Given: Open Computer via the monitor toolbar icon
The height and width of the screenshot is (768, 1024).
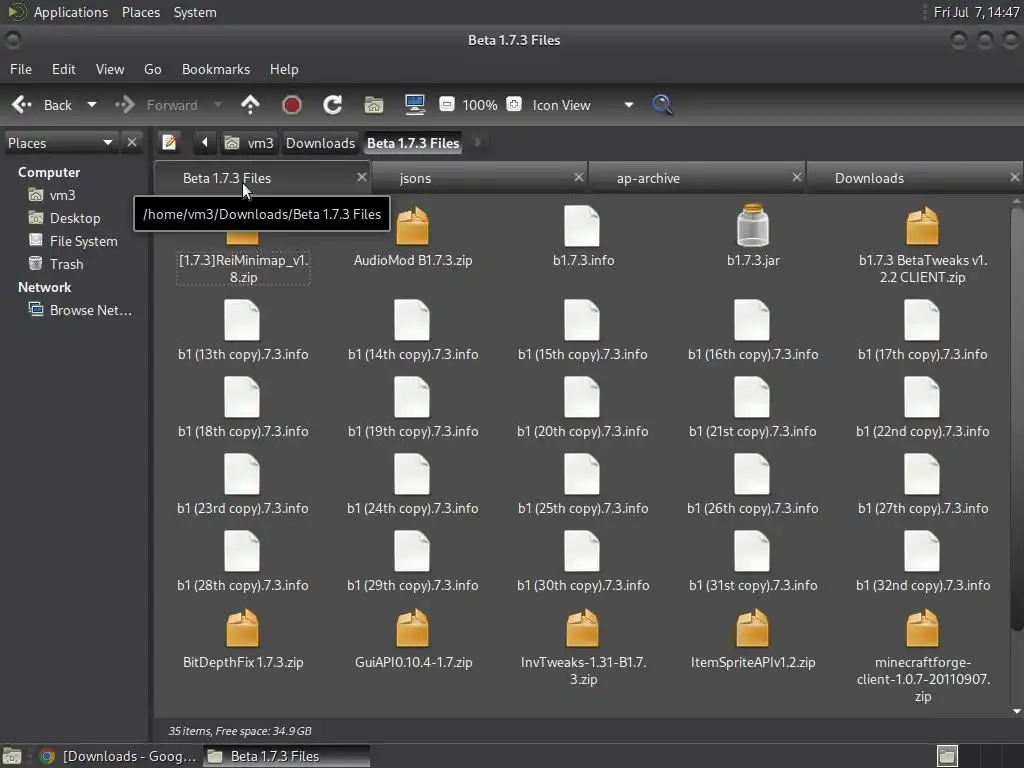Looking at the screenshot, I should 415,105.
